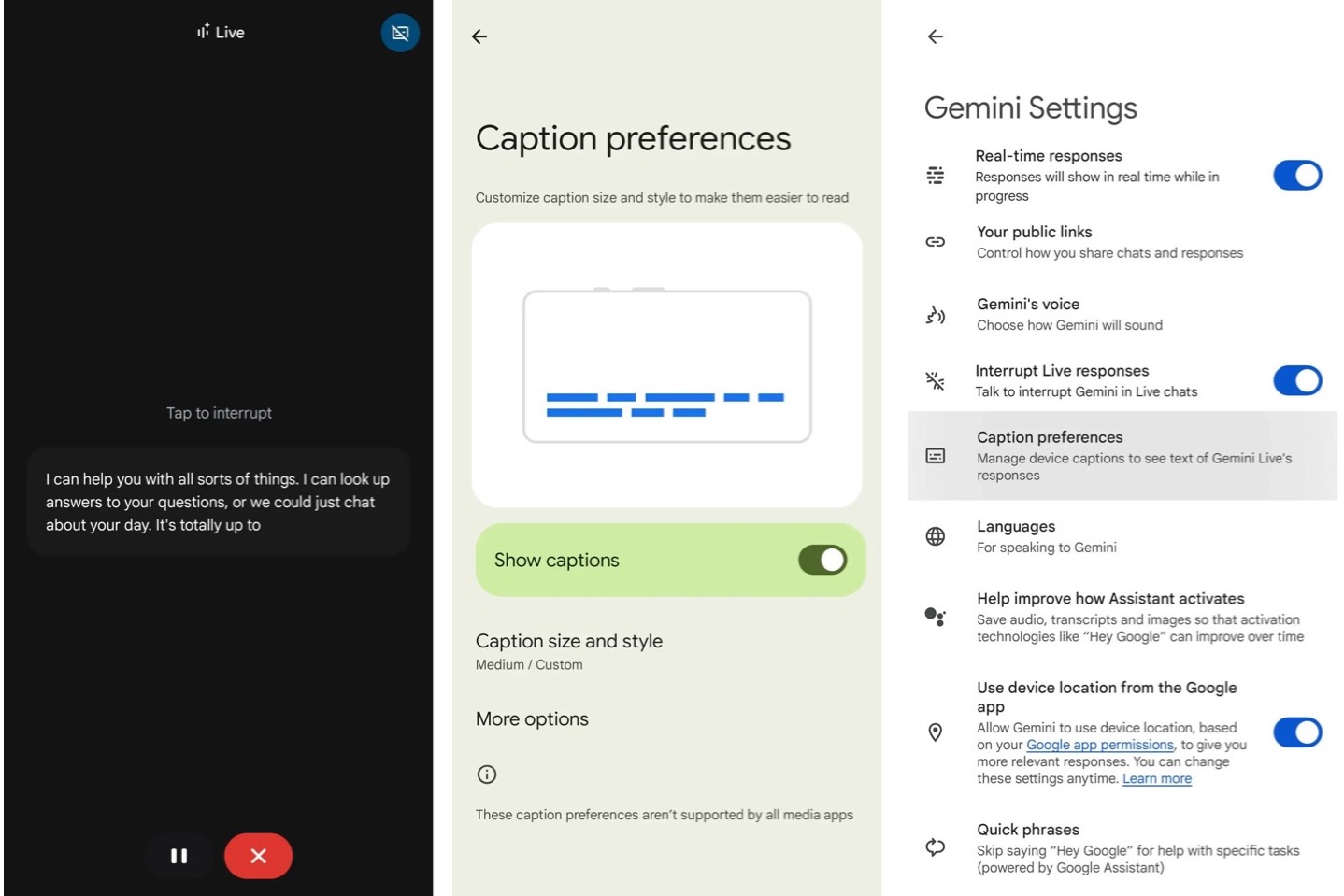Tap the Live label icon at top

pos(221,32)
